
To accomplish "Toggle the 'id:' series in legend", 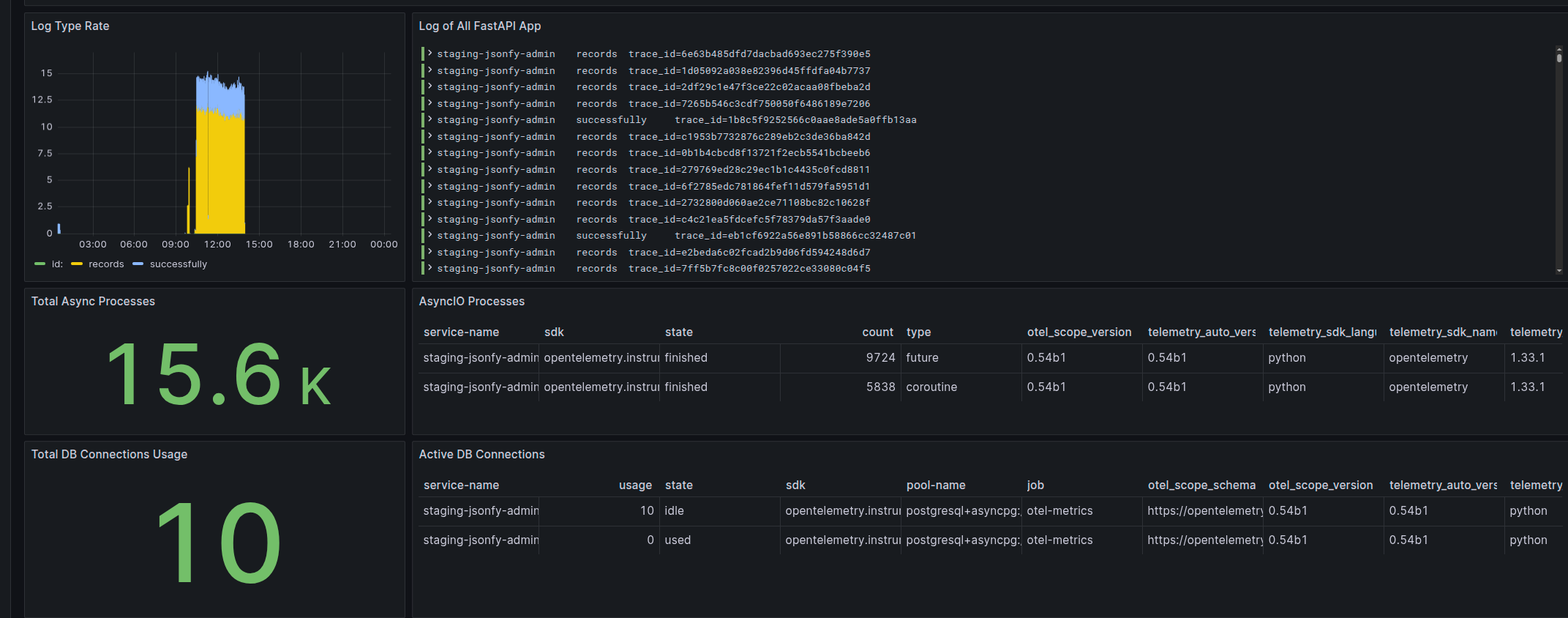I will click(x=57, y=264).
